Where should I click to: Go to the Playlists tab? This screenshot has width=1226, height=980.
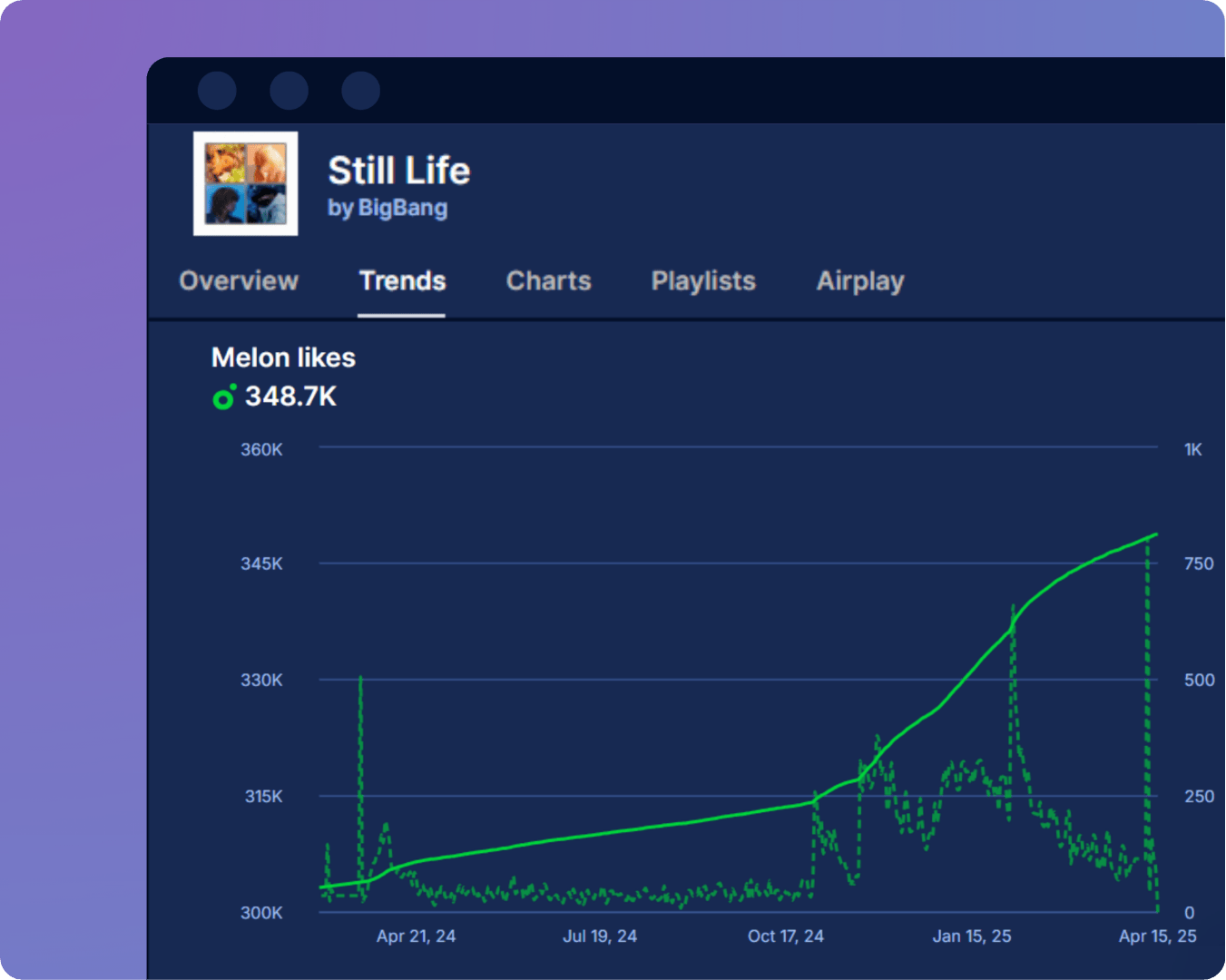pyautogui.click(x=703, y=281)
